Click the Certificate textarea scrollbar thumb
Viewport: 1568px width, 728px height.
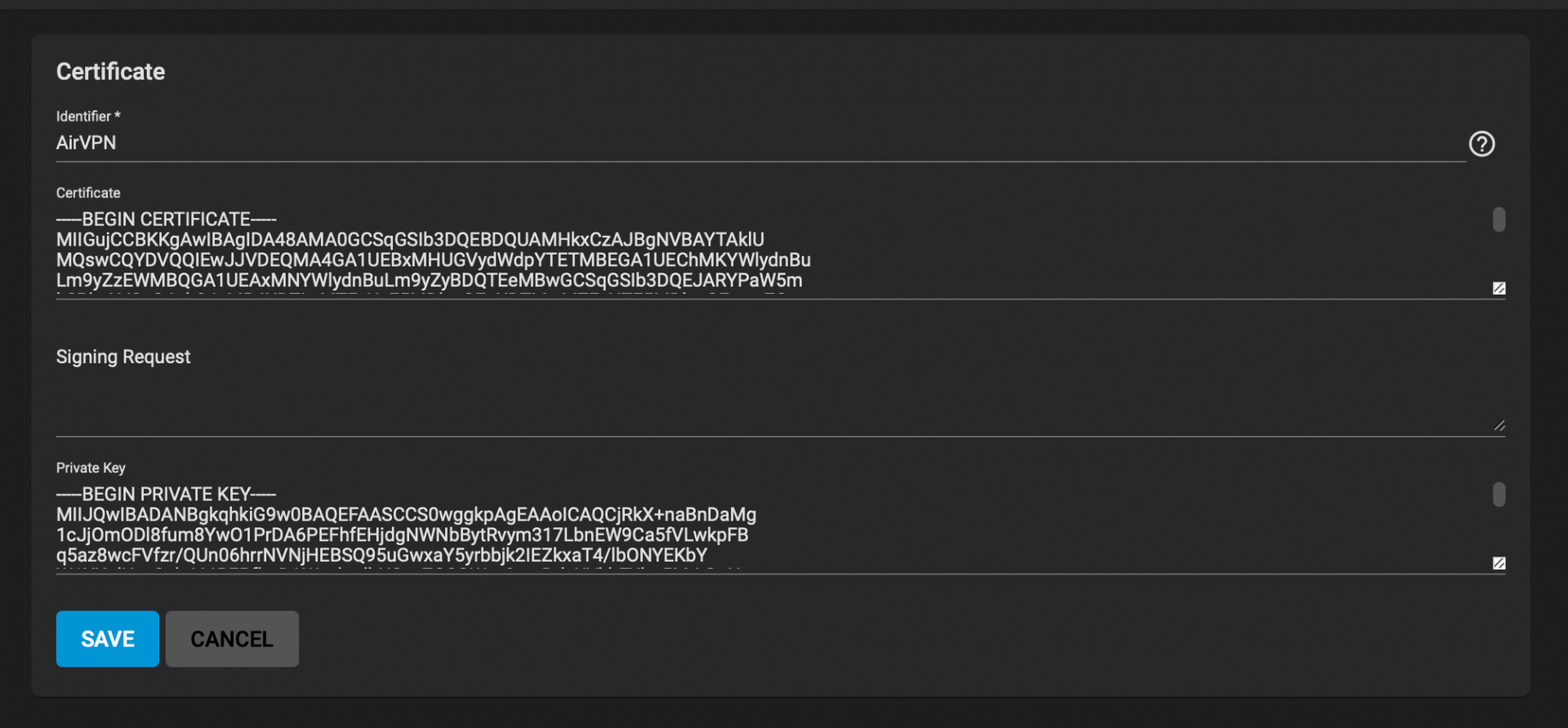1499,220
